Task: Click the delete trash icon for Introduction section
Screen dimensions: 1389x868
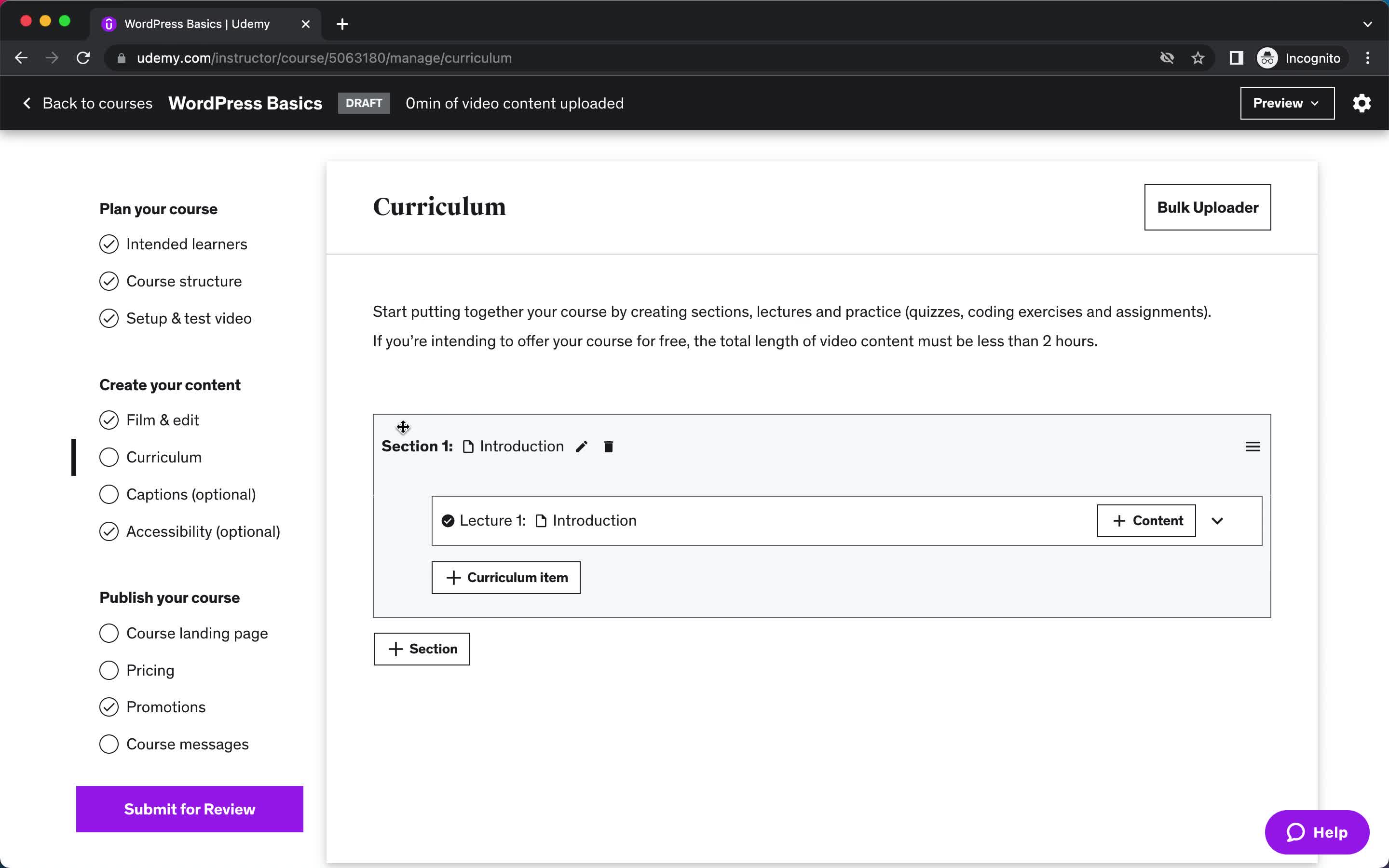Action: coord(607,446)
